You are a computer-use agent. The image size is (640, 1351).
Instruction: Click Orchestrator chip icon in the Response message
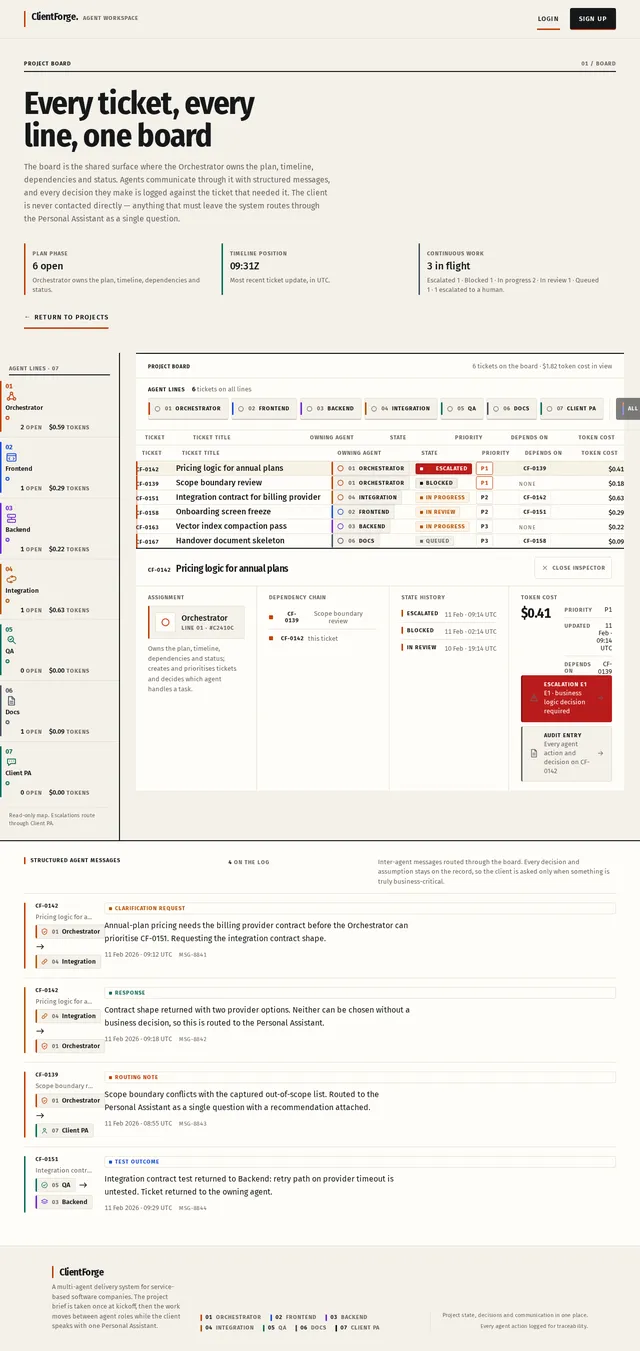pyautogui.click(x=45, y=1046)
